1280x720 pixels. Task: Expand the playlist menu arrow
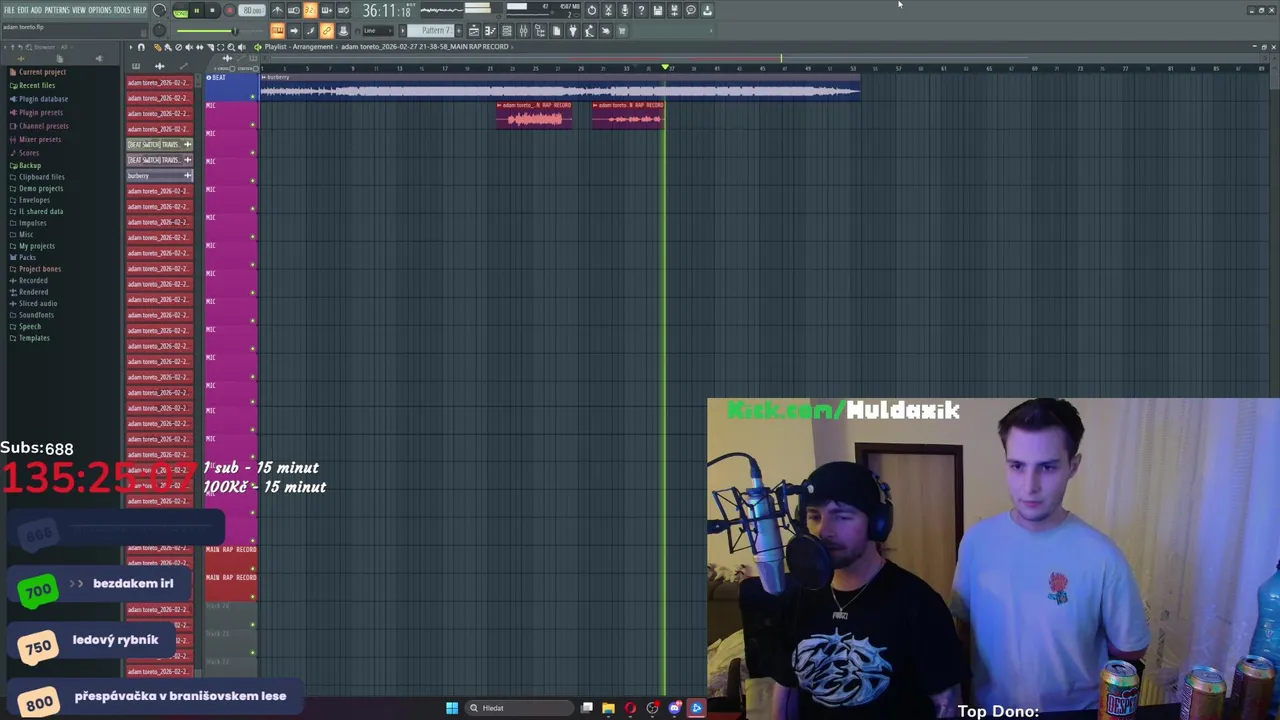coord(131,47)
